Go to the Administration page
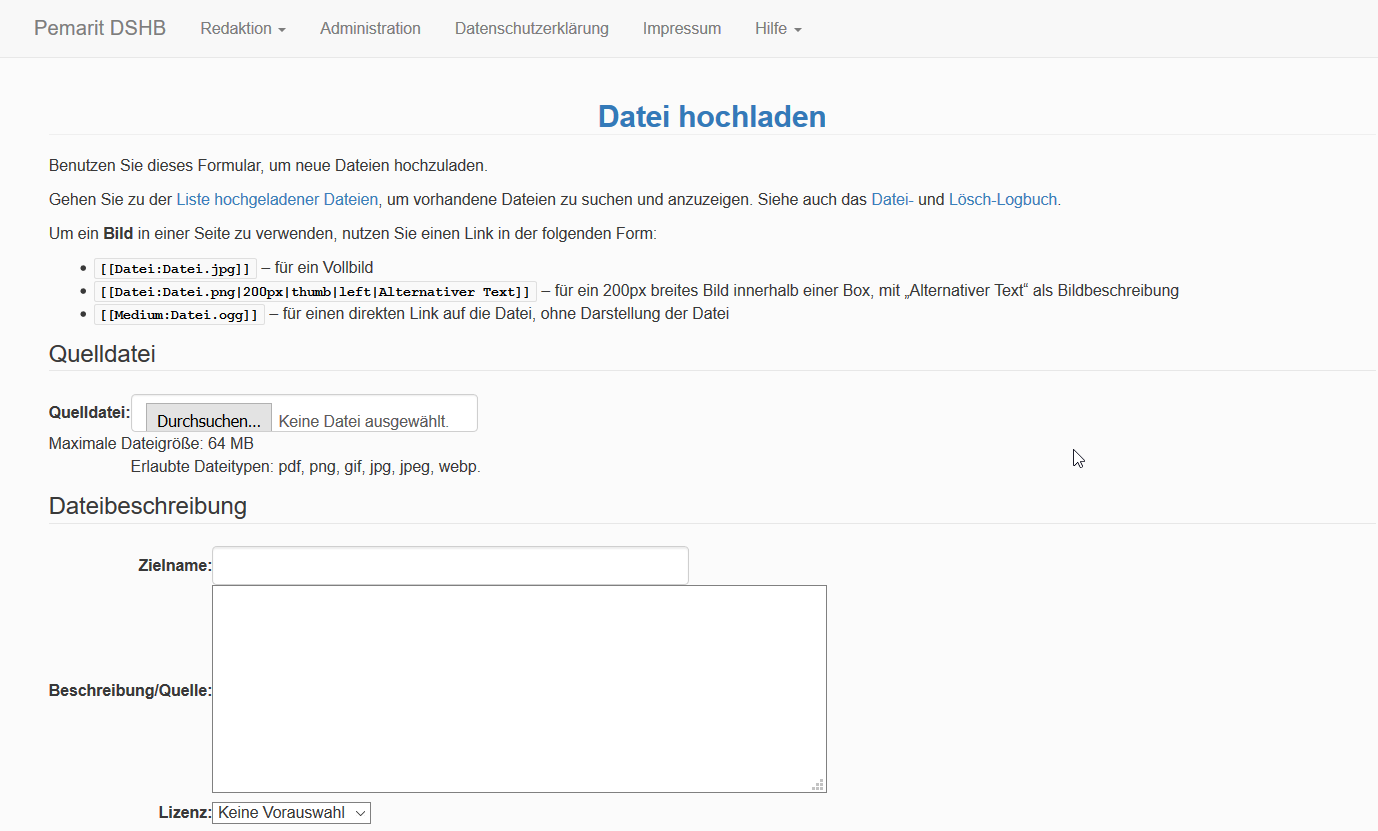 click(370, 28)
